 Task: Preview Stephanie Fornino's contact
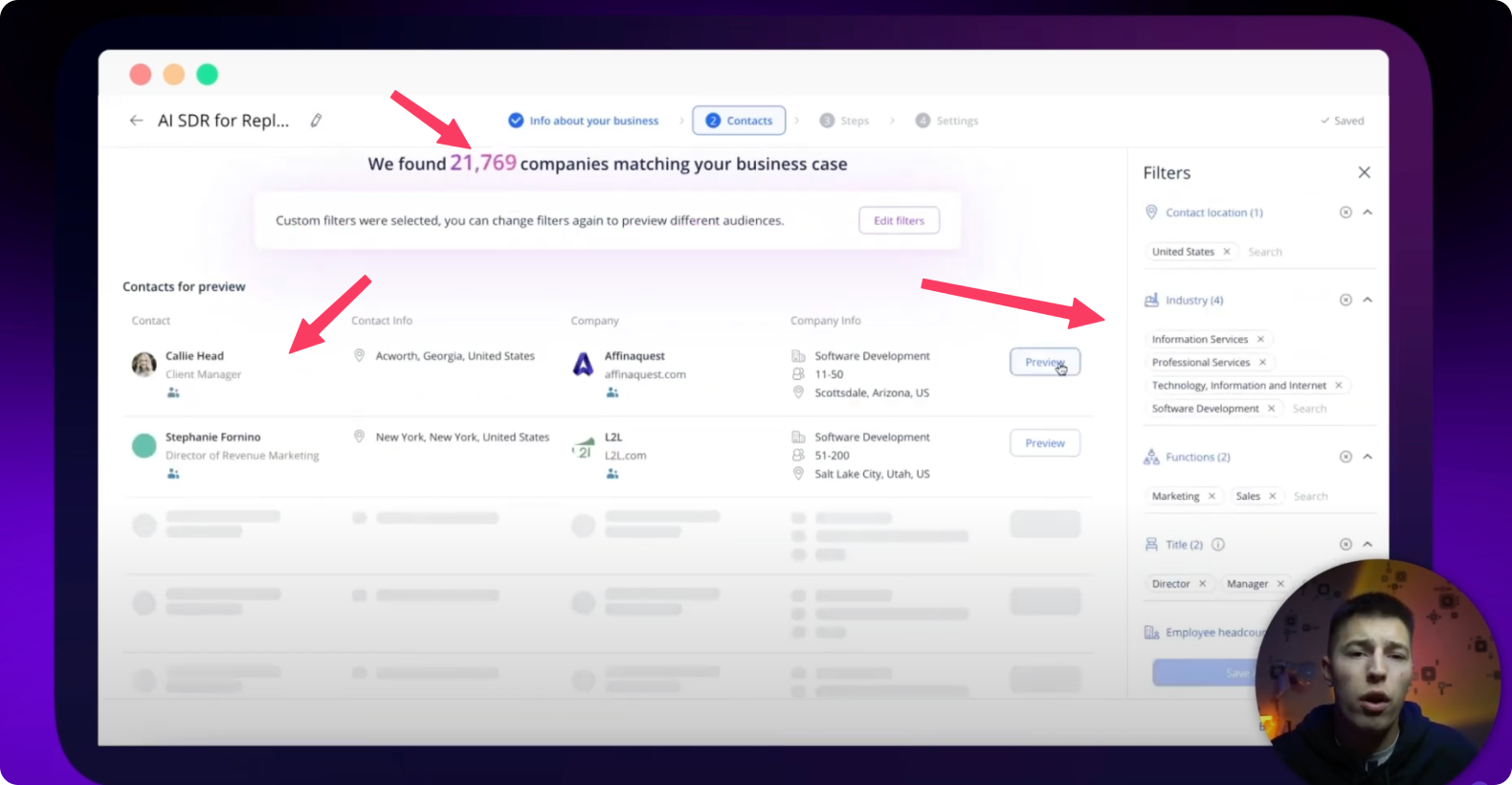pyautogui.click(x=1045, y=443)
